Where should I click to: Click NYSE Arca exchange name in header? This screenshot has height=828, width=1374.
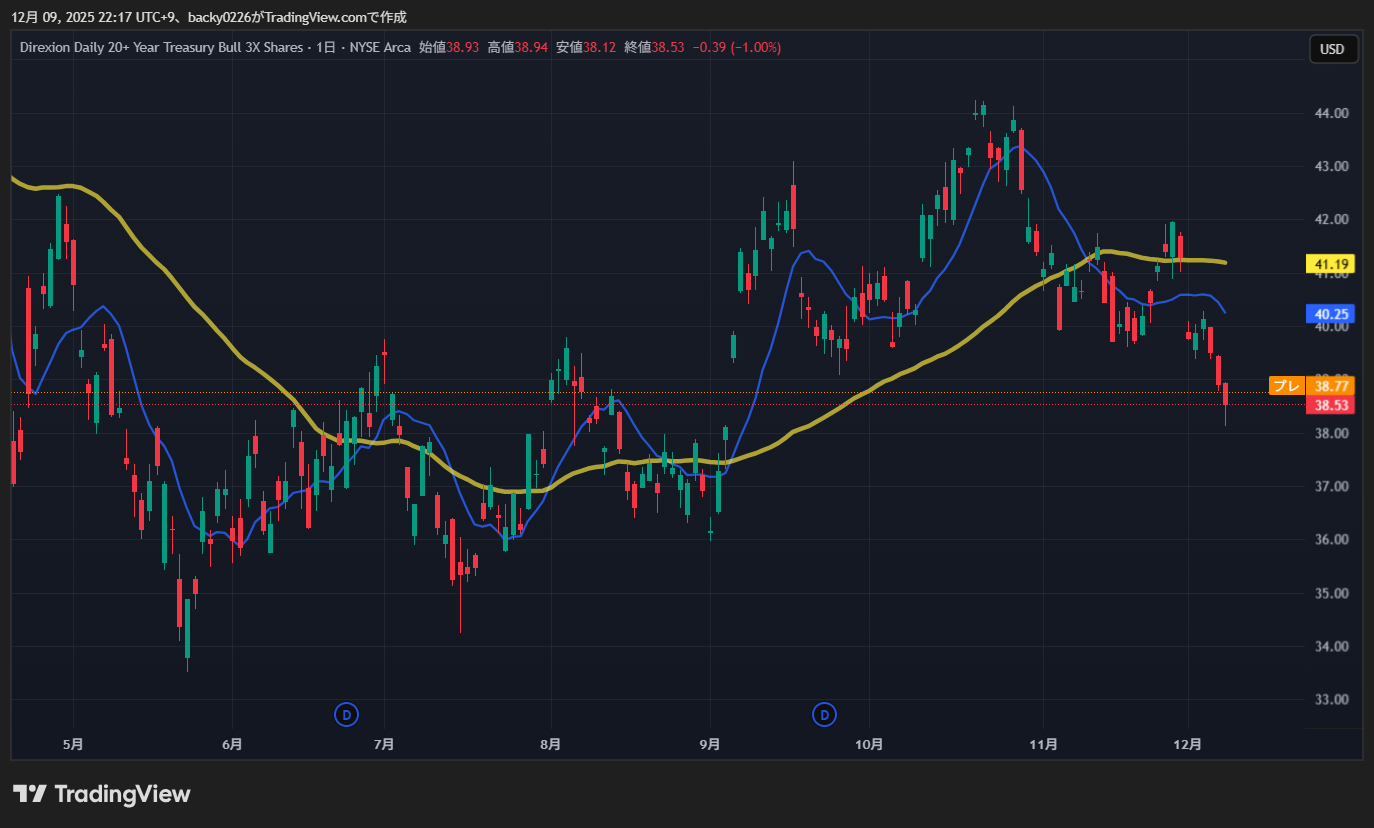380,47
